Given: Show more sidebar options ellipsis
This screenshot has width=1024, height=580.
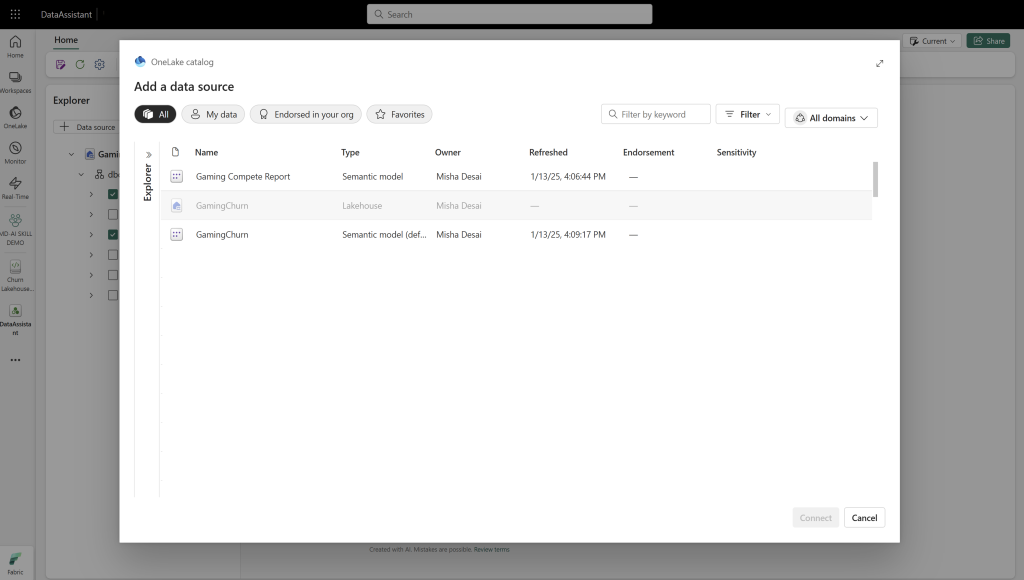Looking at the screenshot, I should (x=15, y=360).
